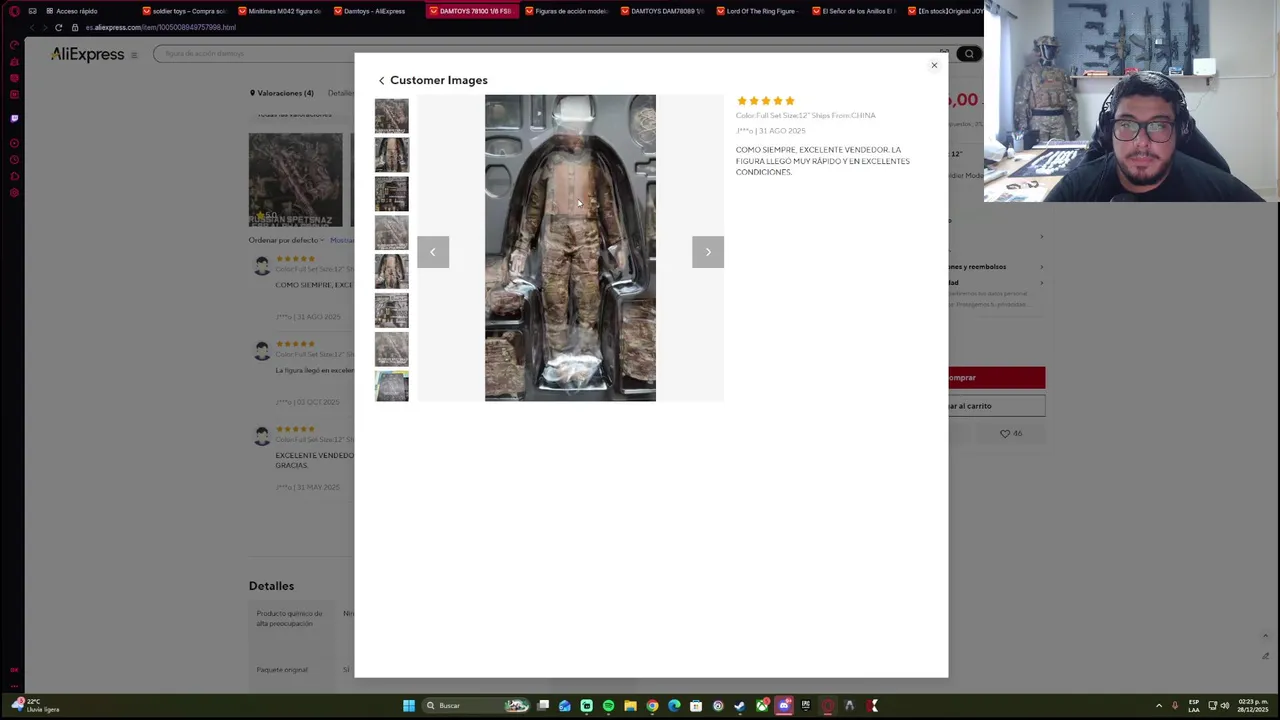This screenshot has width=1280, height=720.
Task: Click review 'La figura llegó en excele'
Action: 314,370
